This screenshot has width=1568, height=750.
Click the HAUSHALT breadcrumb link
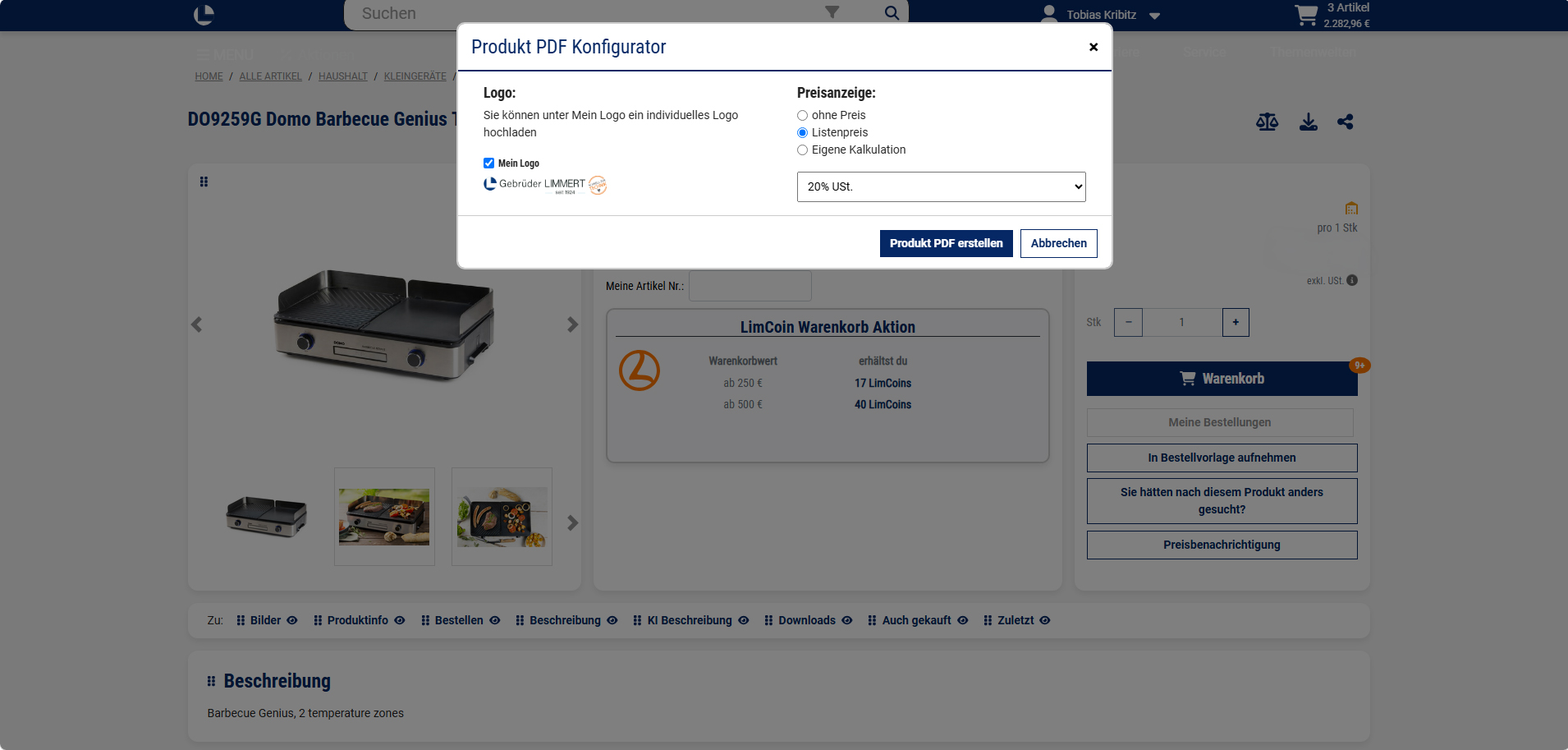343,76
